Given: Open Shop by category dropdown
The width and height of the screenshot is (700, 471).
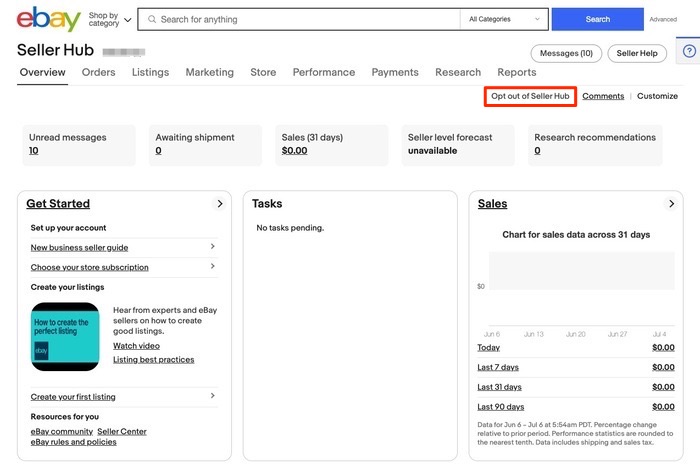Looking at the screenshot, I should point(110,19).
